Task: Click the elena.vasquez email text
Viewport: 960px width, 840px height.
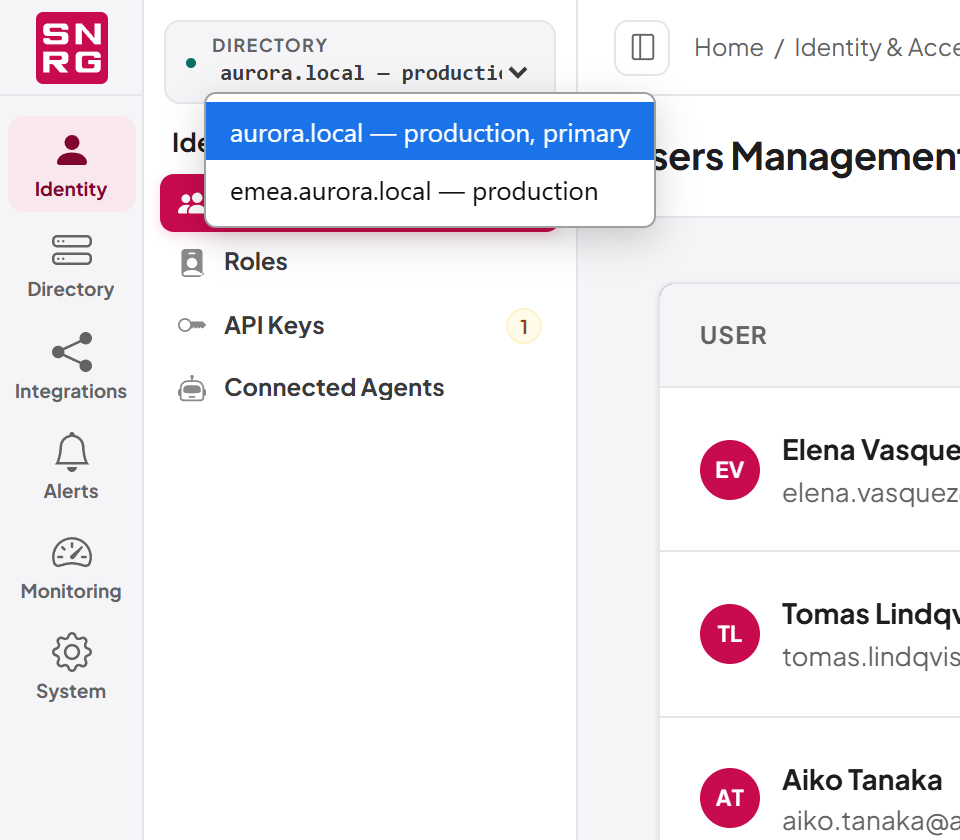Action: (x=871, y=493)
